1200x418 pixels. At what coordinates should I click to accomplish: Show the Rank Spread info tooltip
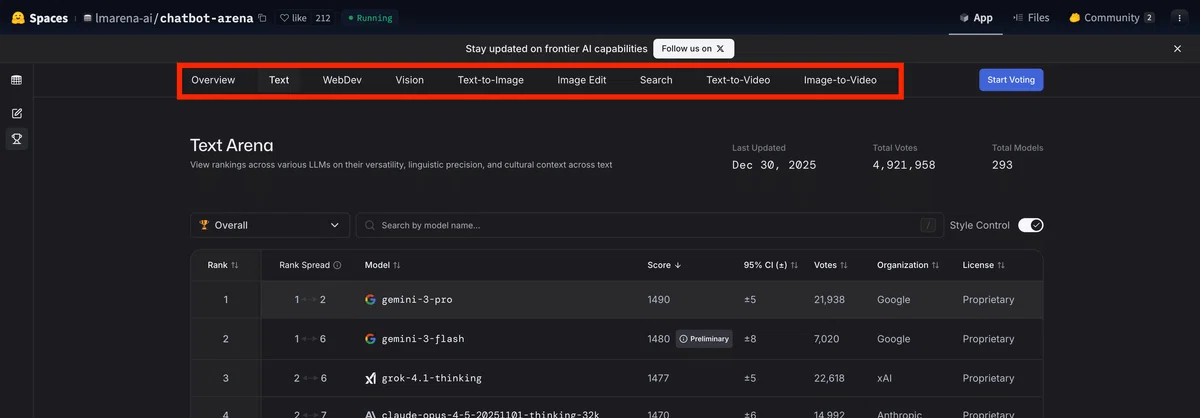point(337,265)
